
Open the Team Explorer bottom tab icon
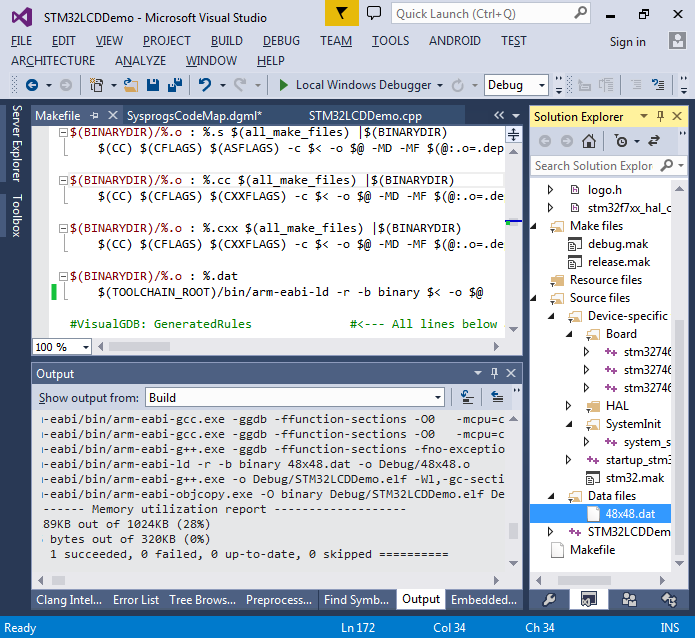(x=629, y=599)
